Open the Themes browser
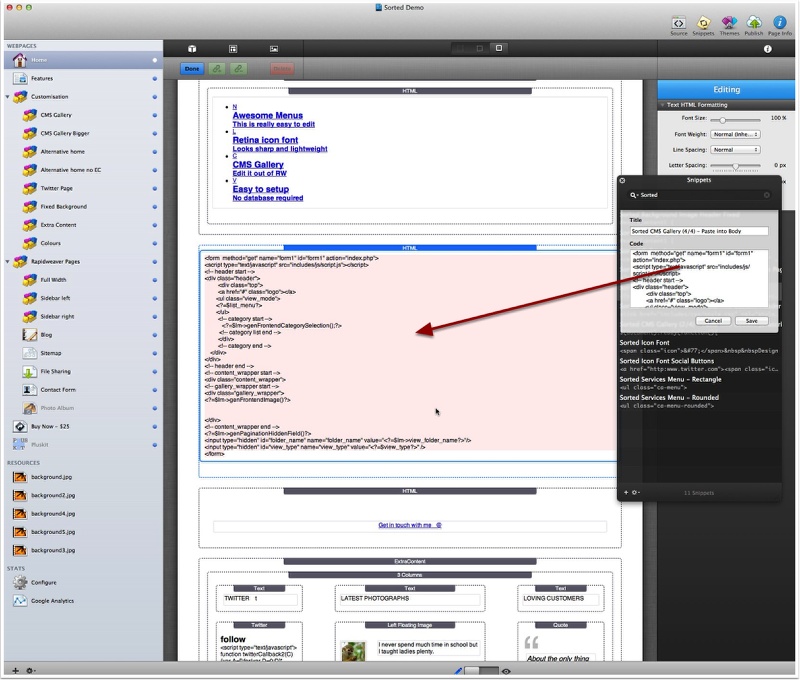The image size is (800, 680). [729, 22]
